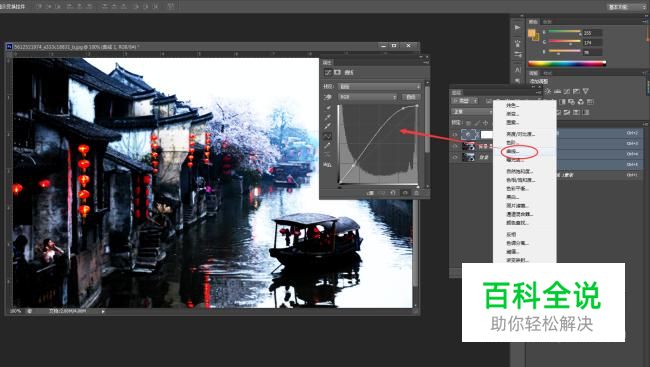Toggle eye icon of Background copy layer

click(x=455, y=146)
